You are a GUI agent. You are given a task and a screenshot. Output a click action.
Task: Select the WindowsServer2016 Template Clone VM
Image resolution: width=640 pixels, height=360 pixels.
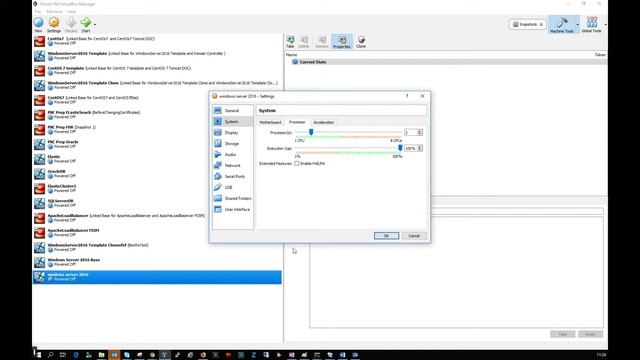point(157,85)
